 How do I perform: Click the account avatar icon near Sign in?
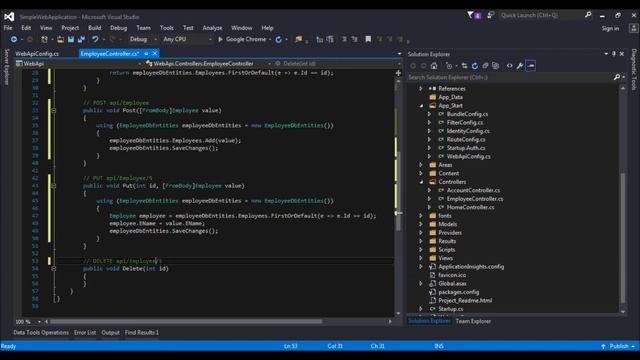coord(633,28)
